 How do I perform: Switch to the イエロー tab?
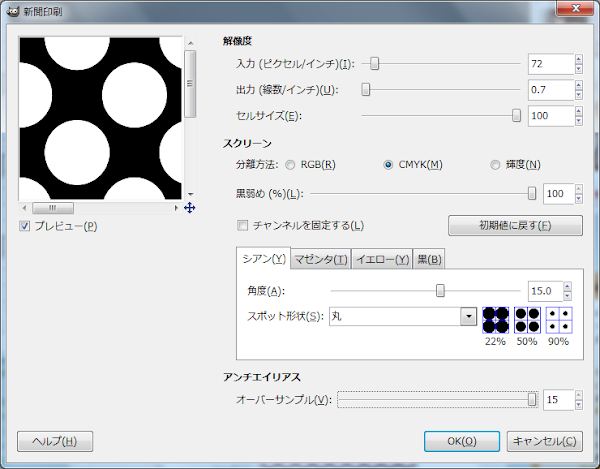[382, 260]
